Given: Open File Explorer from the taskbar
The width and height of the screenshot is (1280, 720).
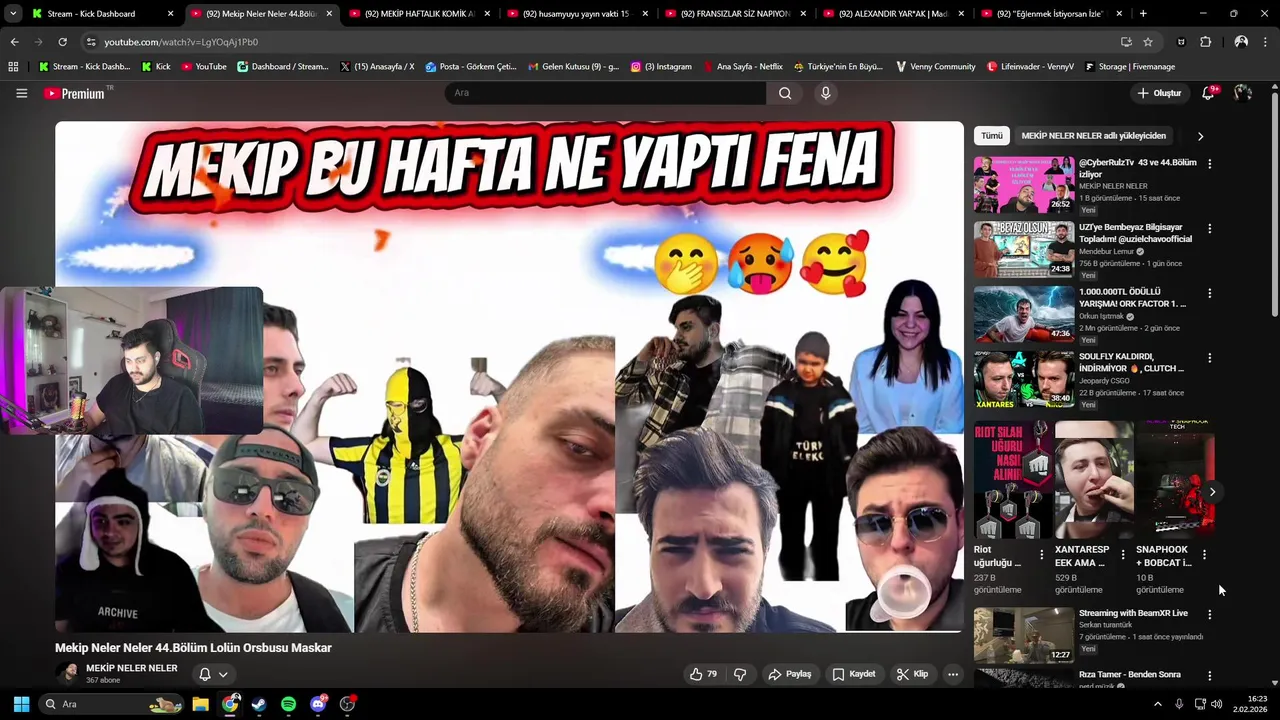Looking at the screenshot, I should [x=200, y=704].
